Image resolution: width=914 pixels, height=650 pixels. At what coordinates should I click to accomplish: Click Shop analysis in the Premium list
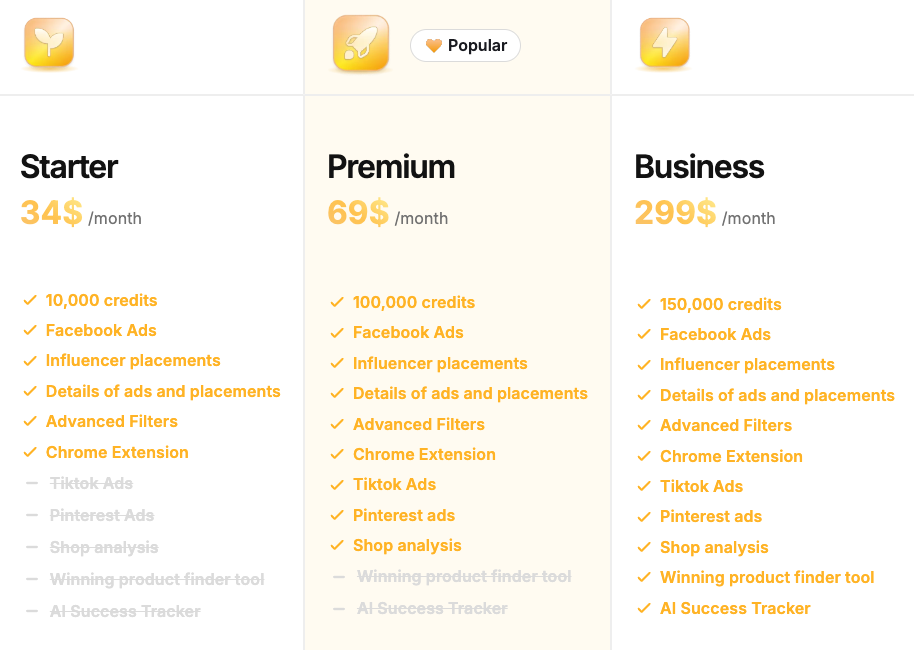pos(407,545)
